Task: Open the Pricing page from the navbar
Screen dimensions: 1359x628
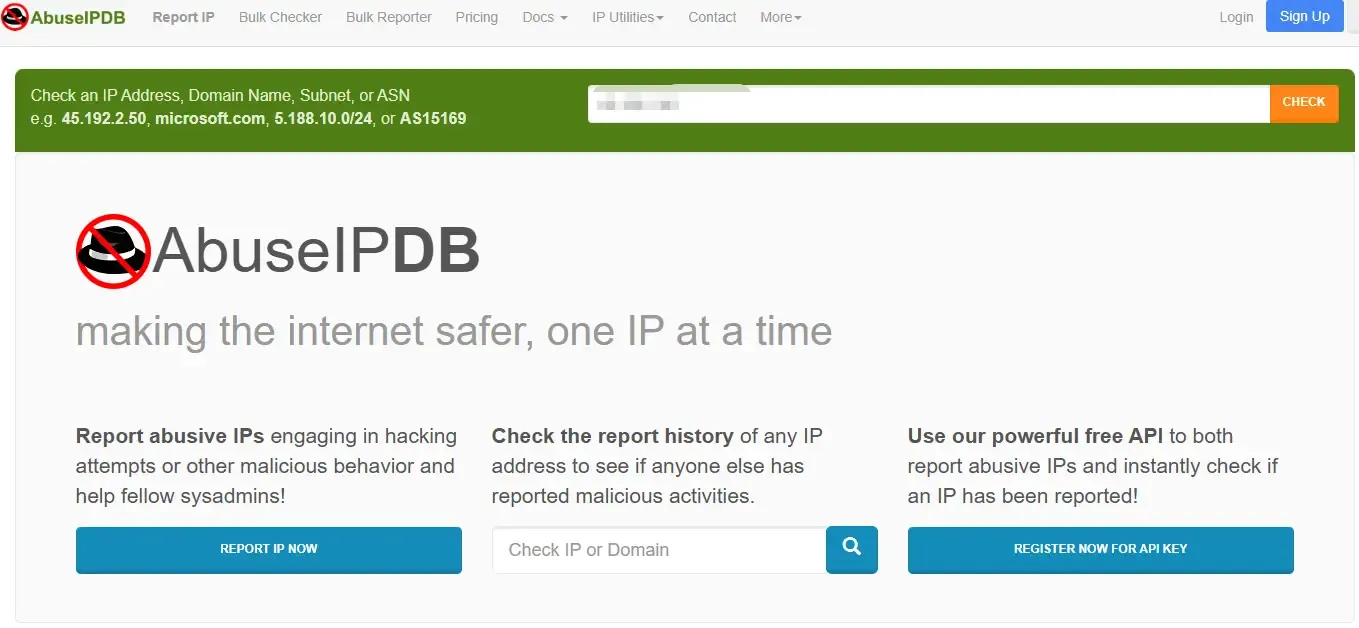Action: tap(476, 17)
